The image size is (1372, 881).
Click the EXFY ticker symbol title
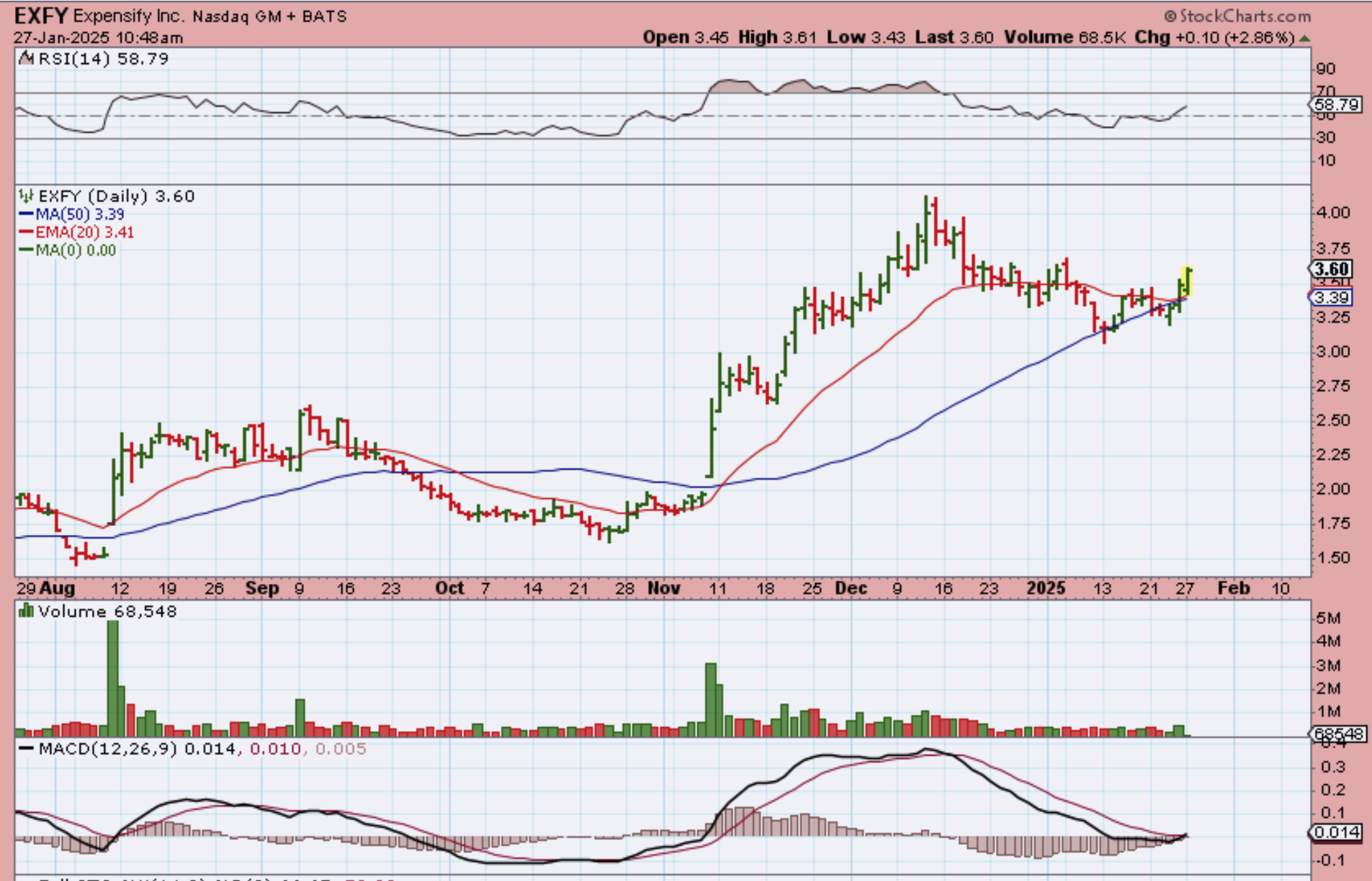pyautogui.click(x=40, y=16)
